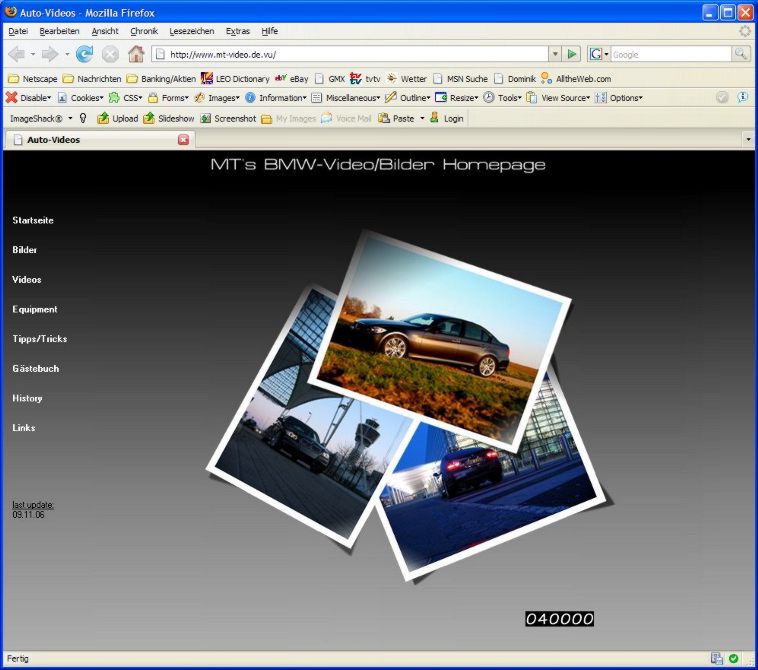Select the Auto-Videos tab
Image resolution: width=758 pixels, height=670 pixels.
pyautogui.click(x=100, y=140)
